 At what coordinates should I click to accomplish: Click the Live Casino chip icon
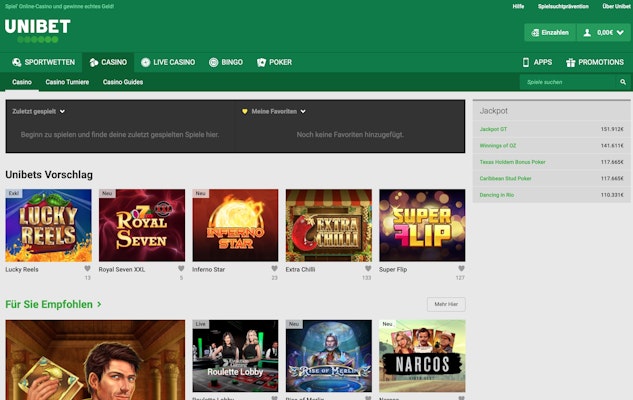click(145, 62)
